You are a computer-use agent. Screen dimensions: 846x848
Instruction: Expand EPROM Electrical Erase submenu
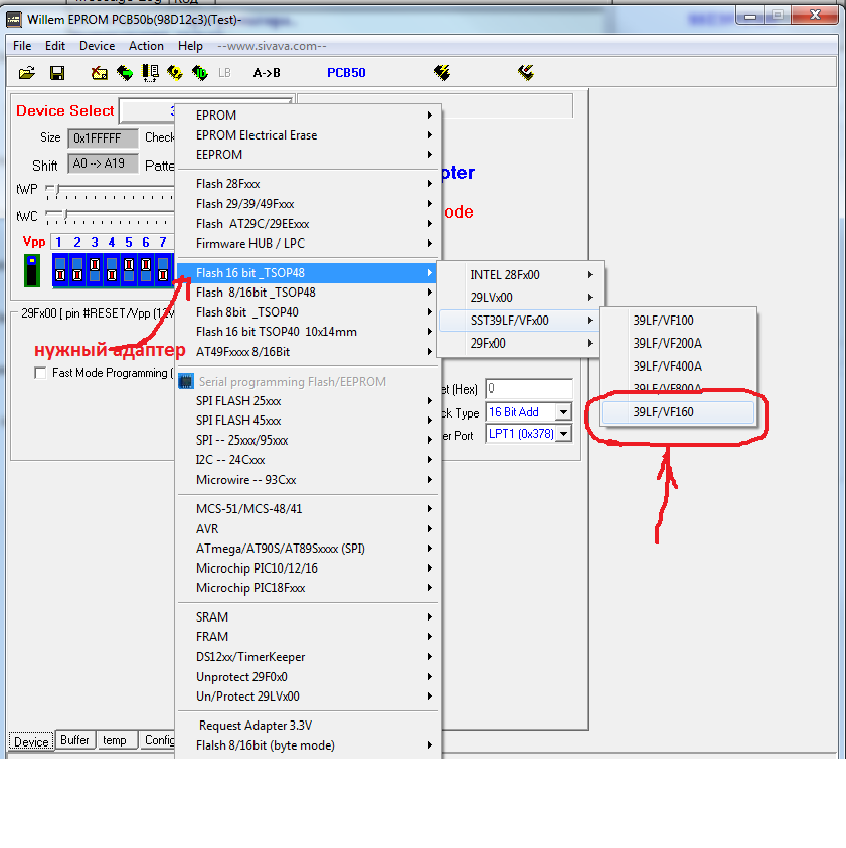(x=309, y=135)
